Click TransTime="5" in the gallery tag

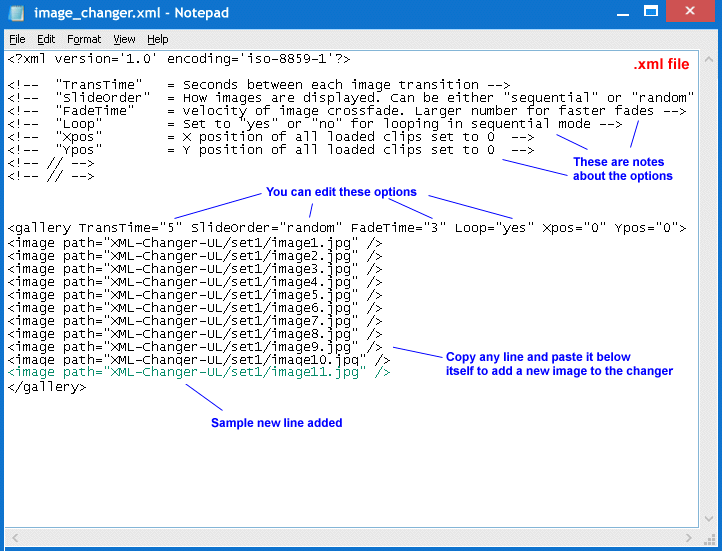[131, 228]
